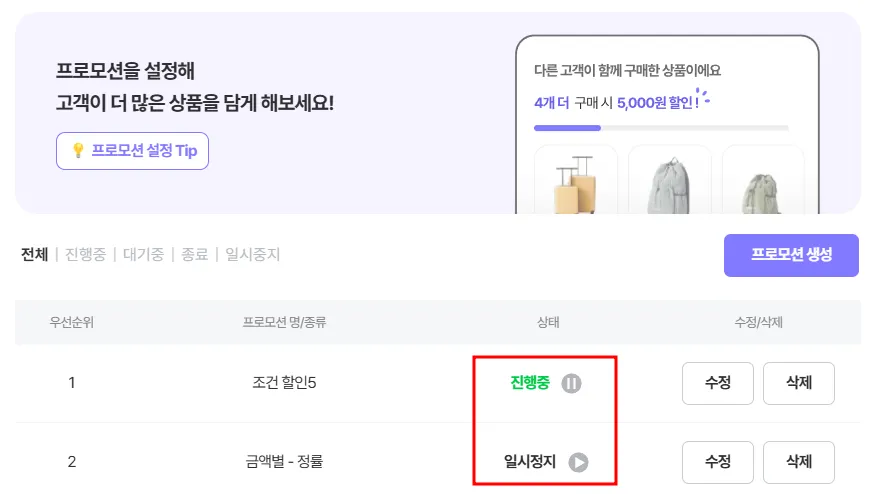Filter promotions by 진행중 tab

[x=84, y=254]
